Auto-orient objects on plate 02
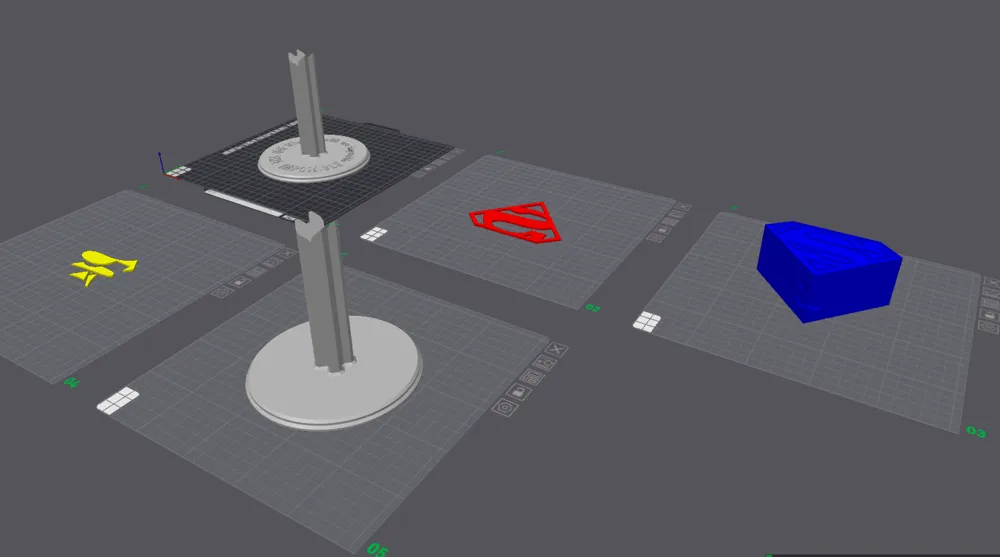1000x557 pixels. [x=676, y=214]
